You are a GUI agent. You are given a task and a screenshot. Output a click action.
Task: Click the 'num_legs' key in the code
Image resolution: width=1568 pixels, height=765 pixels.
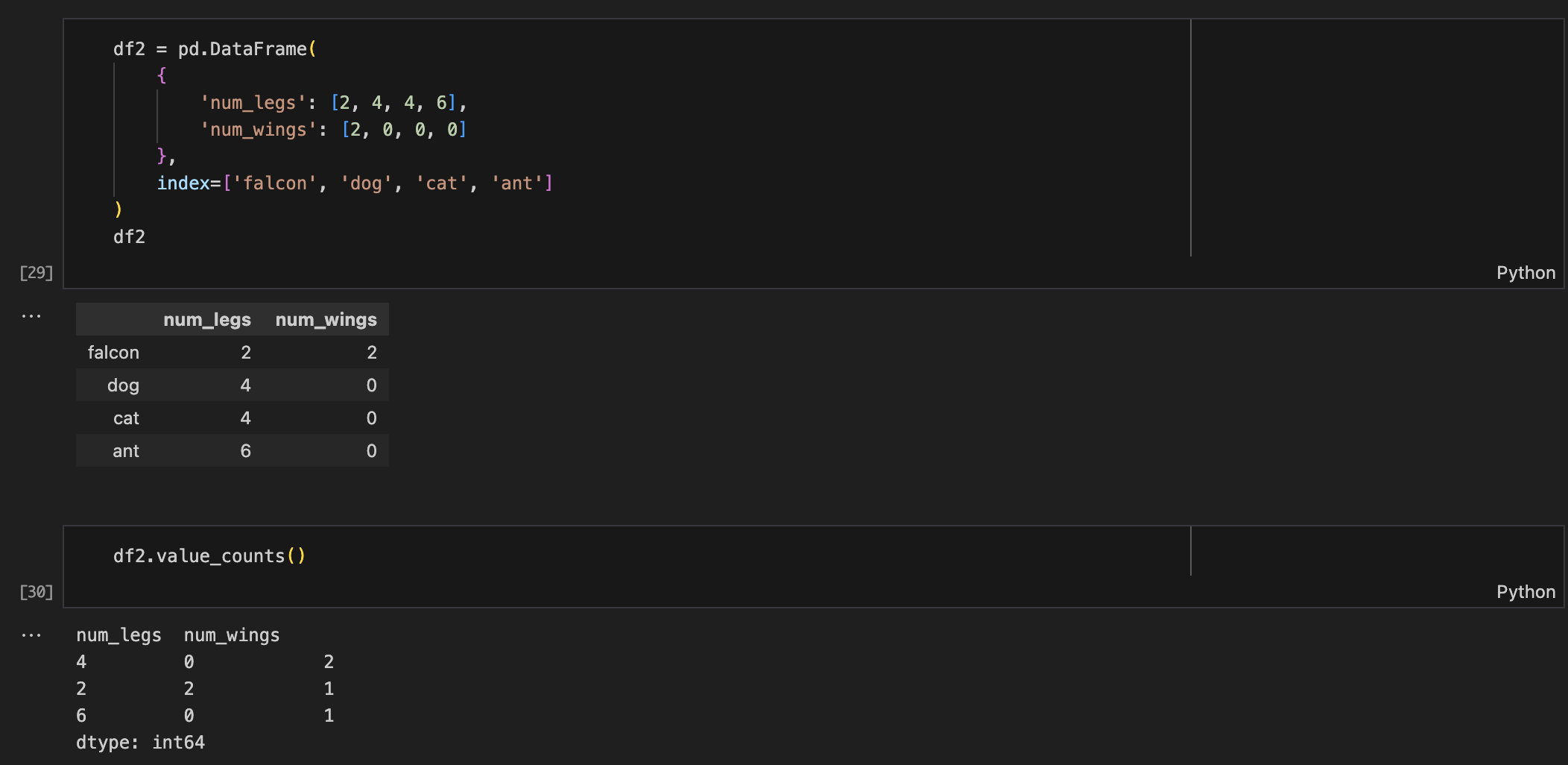(x=253, y=103)
